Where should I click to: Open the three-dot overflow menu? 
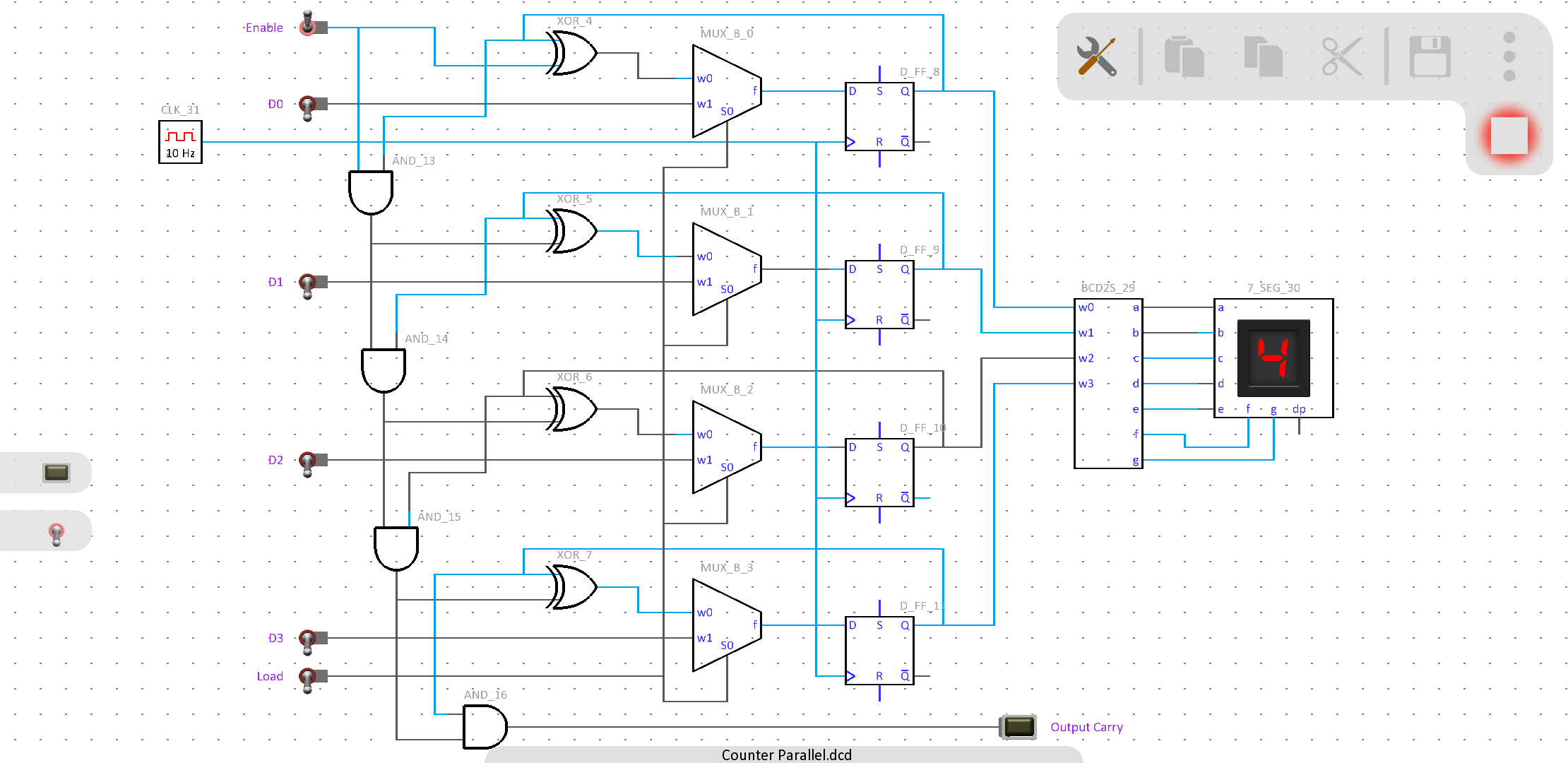click(x=1509, y=57)
